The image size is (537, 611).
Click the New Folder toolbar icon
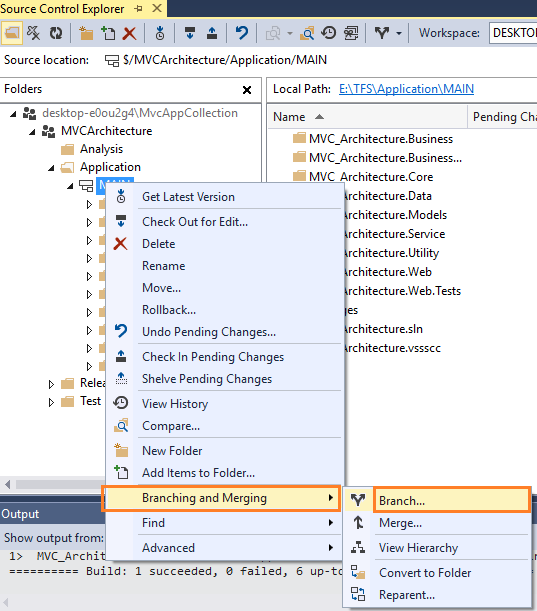click(86, 33)
